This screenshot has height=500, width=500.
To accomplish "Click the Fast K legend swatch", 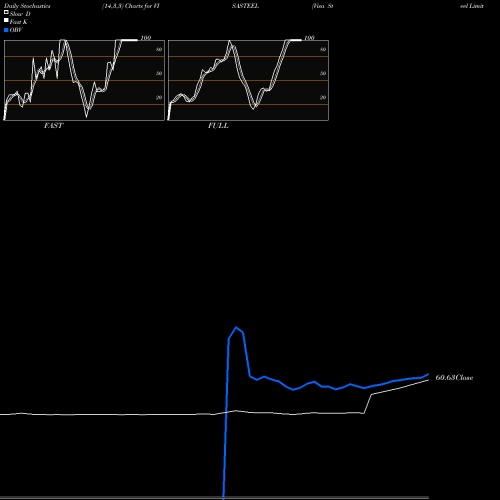I will (6, 20).
